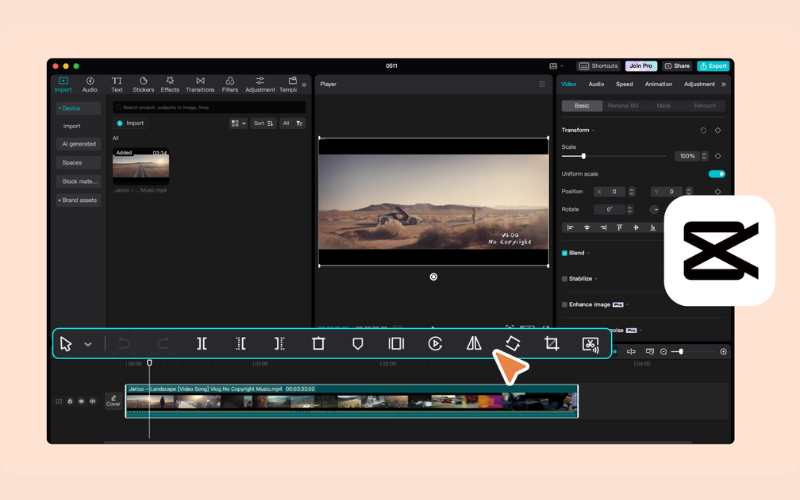The image size is (800, 500).
Task: Click the Freeze frame icon
Action: (396, 344)
